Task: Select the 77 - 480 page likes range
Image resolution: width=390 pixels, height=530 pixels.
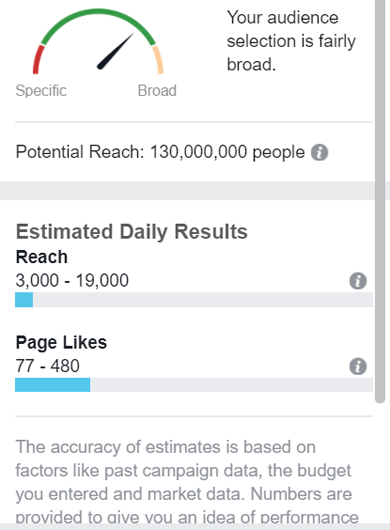Action: click(48, 366)
